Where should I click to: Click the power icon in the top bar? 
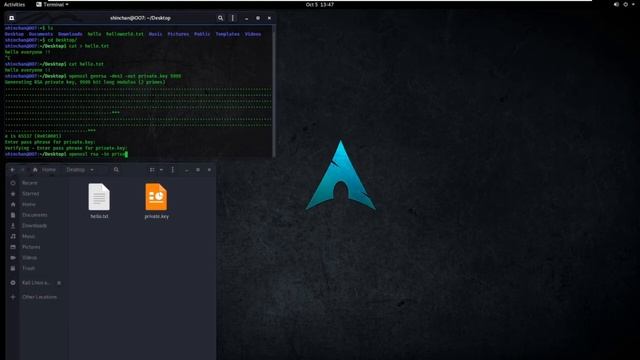[626, 4]
